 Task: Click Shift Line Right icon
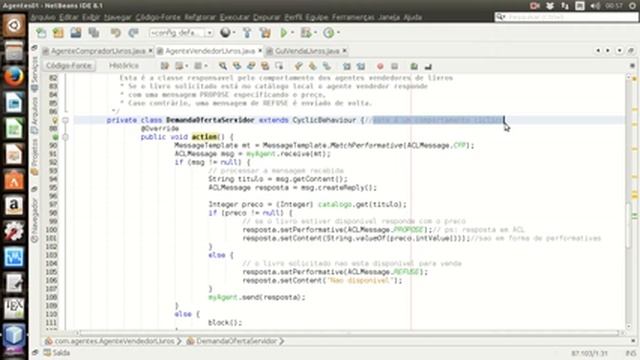(x=360, y=66)
